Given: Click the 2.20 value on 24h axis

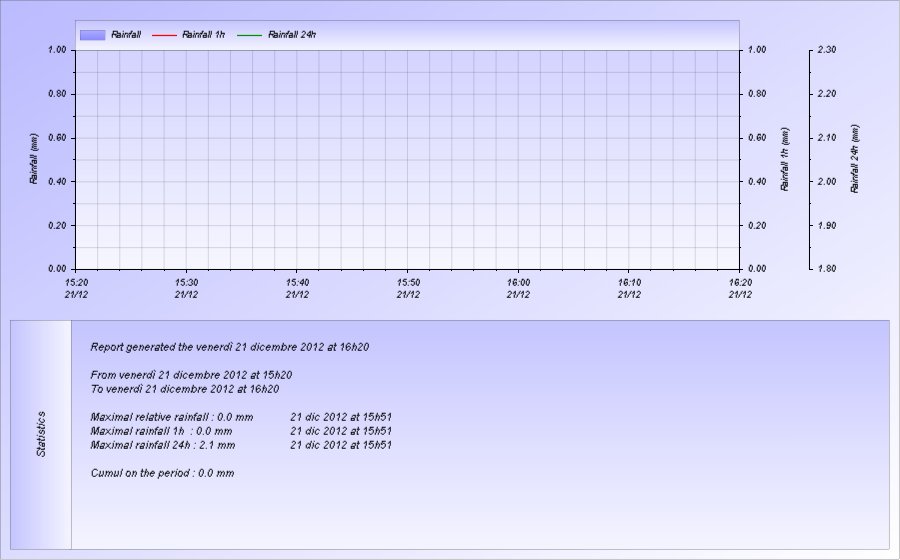Looking at the screenshot, I should tap(827, 94).
